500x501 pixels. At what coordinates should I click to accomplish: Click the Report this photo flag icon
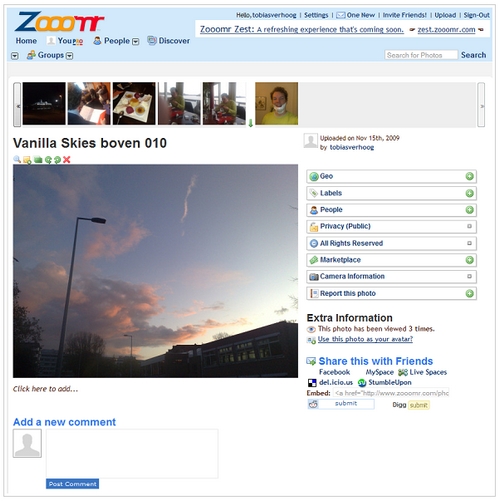[314, 293]
